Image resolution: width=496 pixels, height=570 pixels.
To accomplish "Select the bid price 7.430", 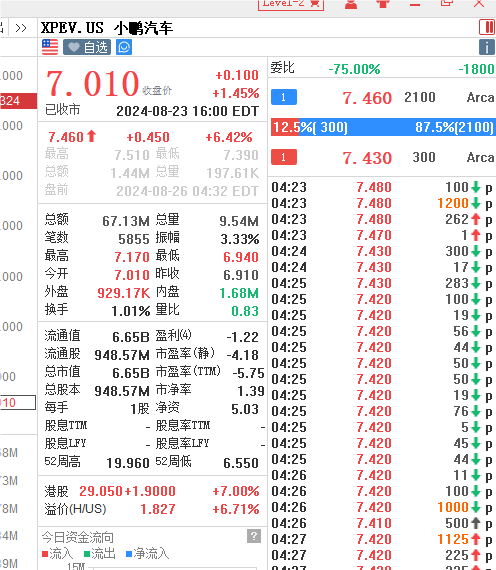I will pos(367,158).
